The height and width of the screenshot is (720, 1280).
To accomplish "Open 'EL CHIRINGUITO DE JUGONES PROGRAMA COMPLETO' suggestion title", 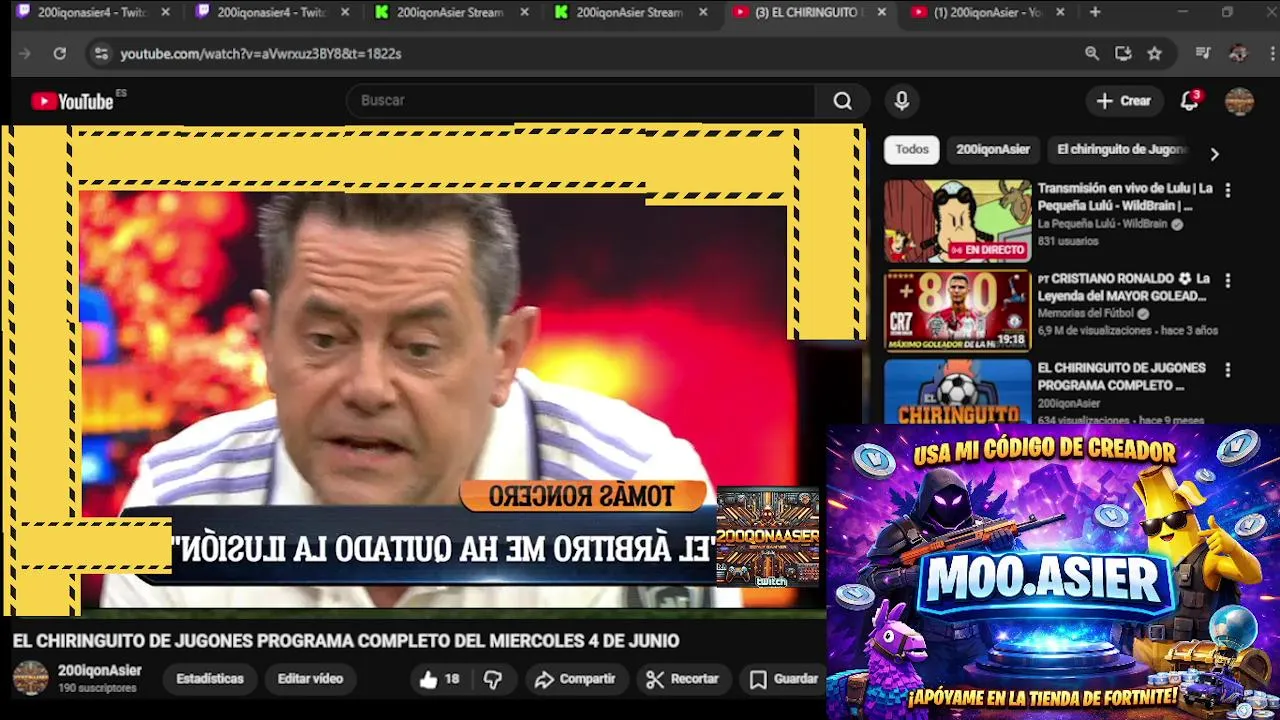I will [x=1121, y=376].
